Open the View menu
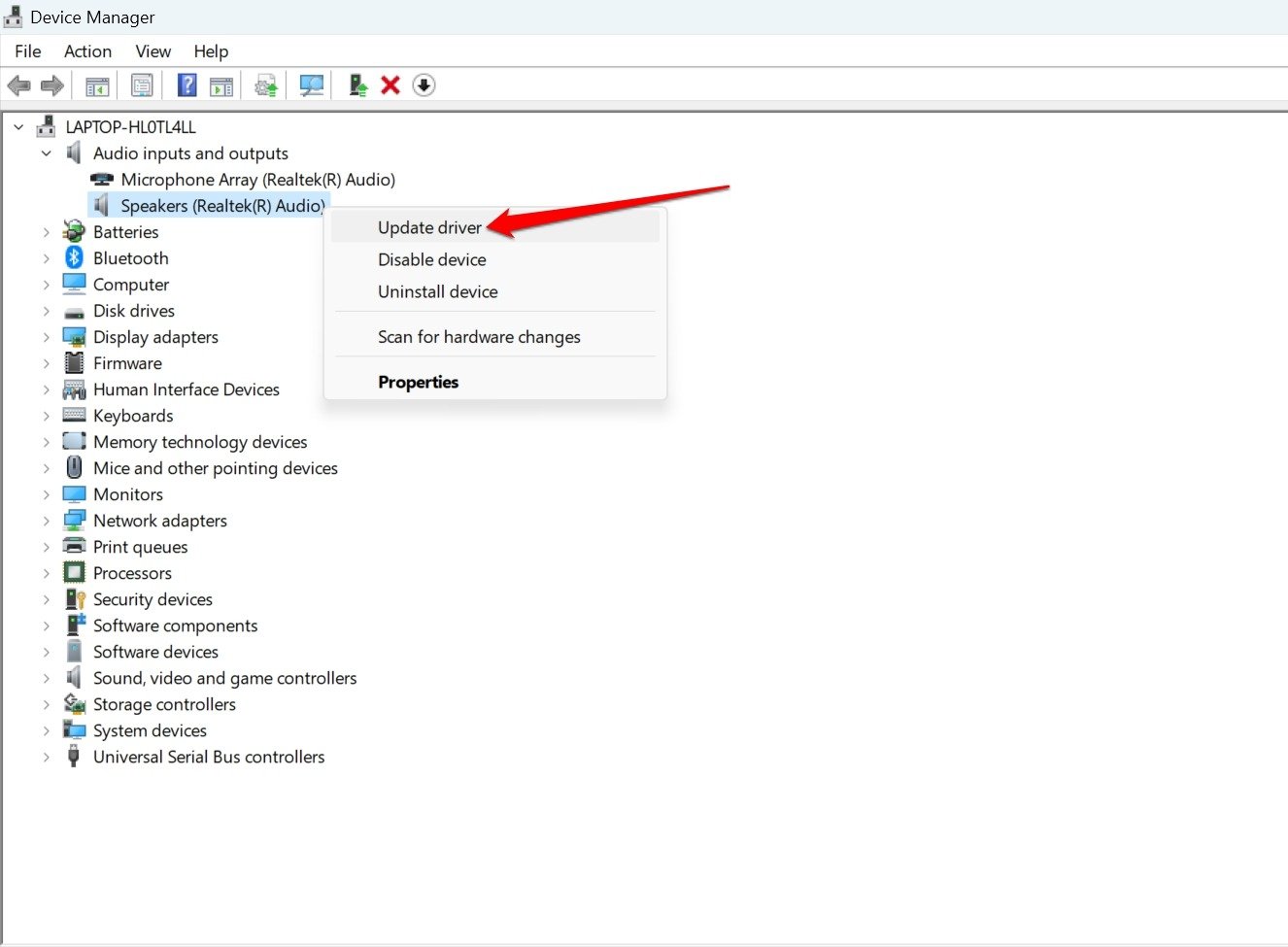Viewport: 1288px width, 947px height. [x=153, y=51]
